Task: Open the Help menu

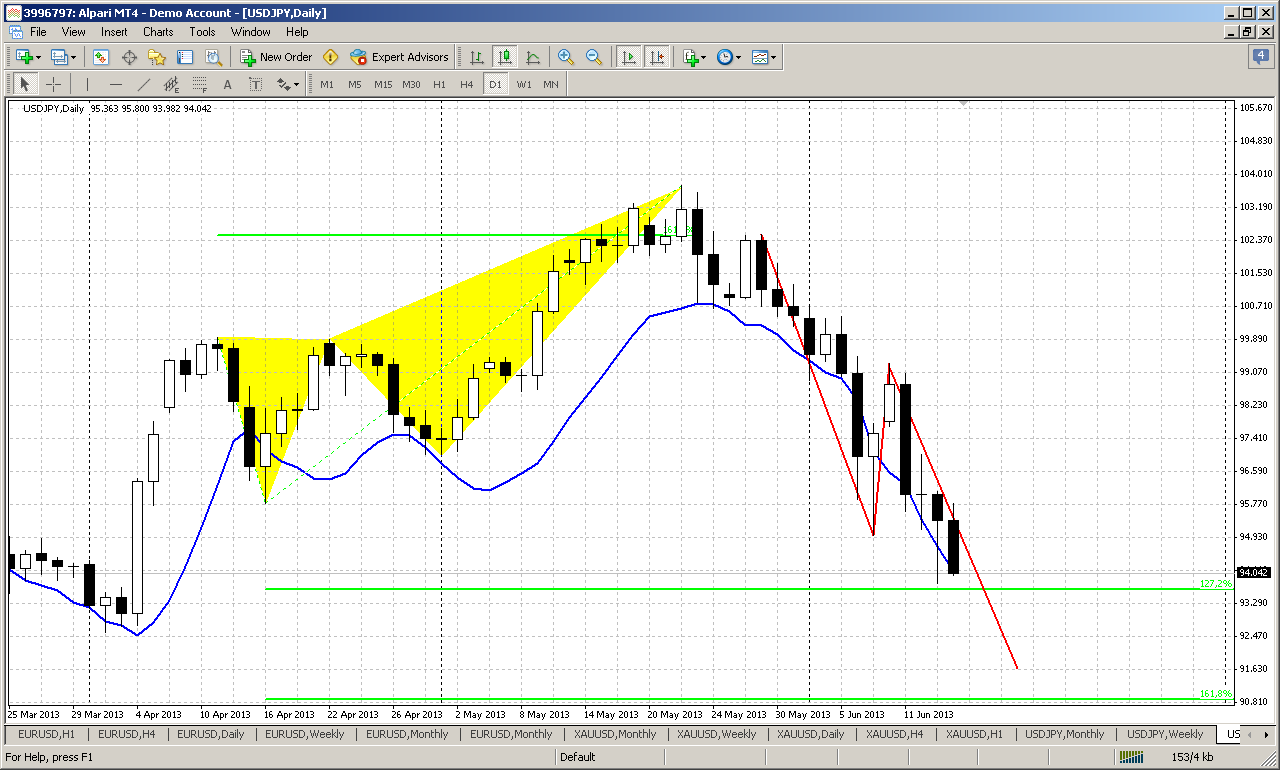Action: pos(297,32)
